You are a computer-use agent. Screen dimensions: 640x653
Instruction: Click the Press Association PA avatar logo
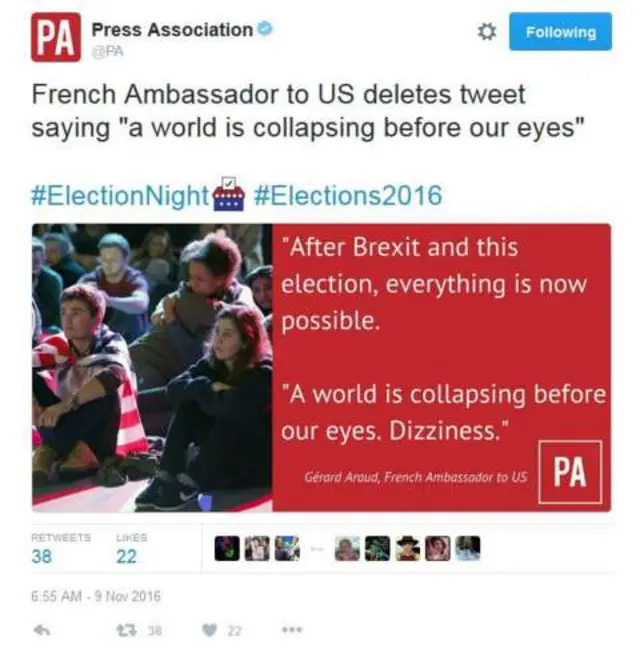[x=56, y=37]
